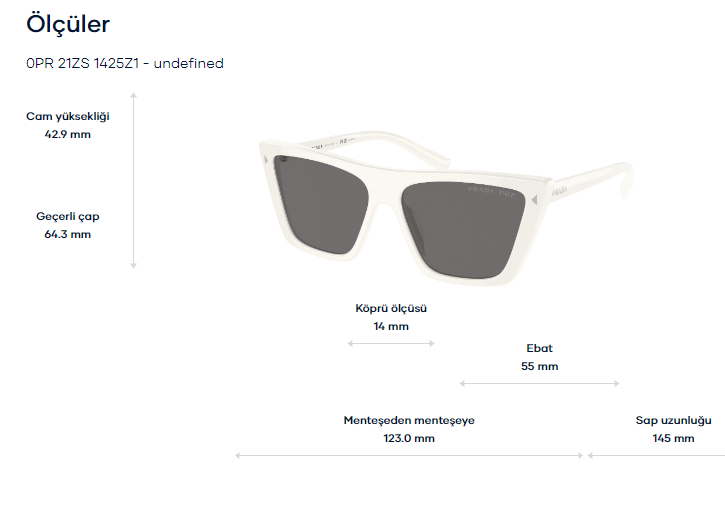Click the 145 mm temple length value
Viewport: 725px width, 511px height.
[674, 438]
